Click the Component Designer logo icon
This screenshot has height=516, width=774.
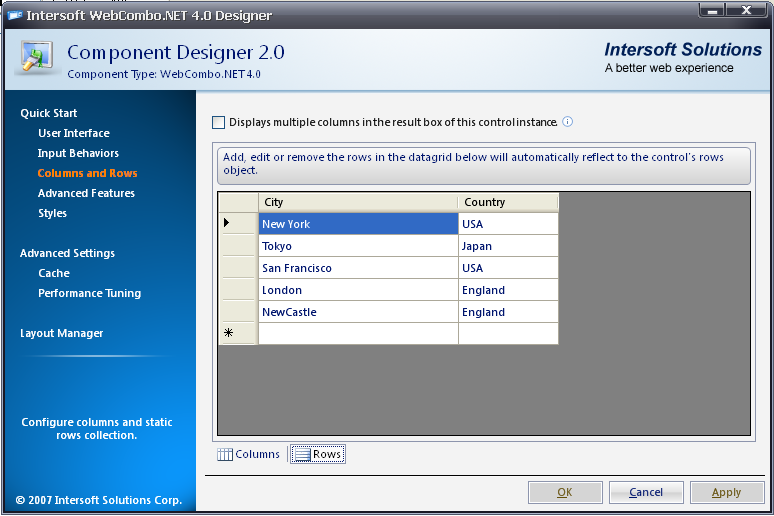pyautogui.click(x=38, y=59)
